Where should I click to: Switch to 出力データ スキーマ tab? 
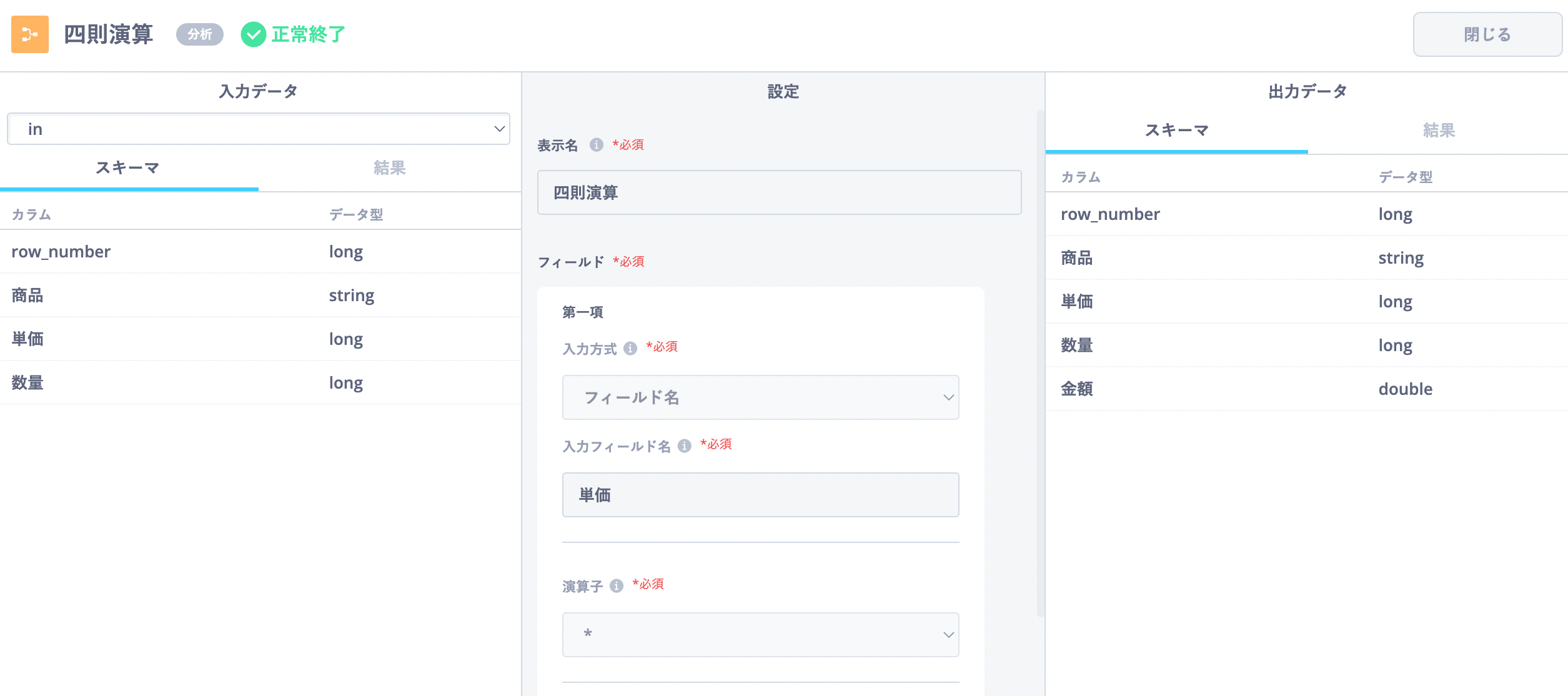tap(1177, 130)
